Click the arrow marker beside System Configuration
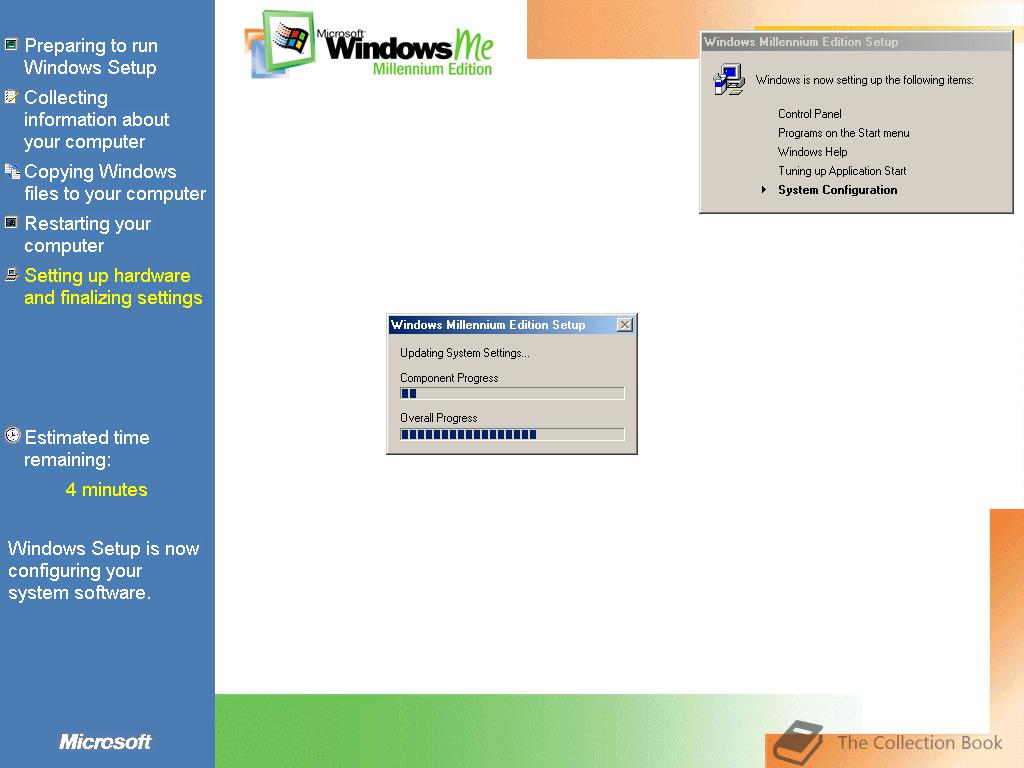 pyautogui.click(x=763, y=190)
